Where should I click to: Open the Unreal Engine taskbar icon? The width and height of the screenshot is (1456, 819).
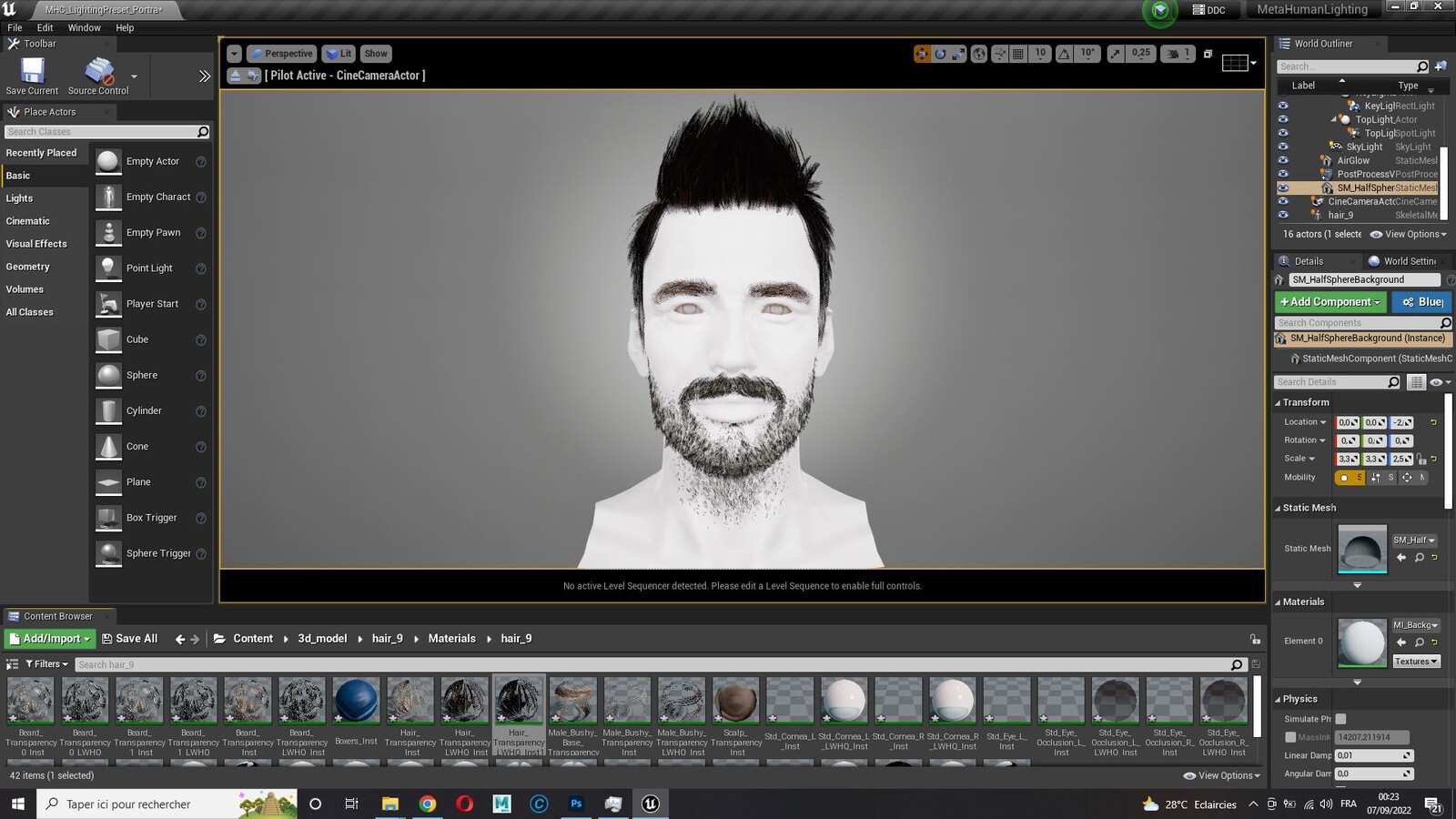coord(651,804)
